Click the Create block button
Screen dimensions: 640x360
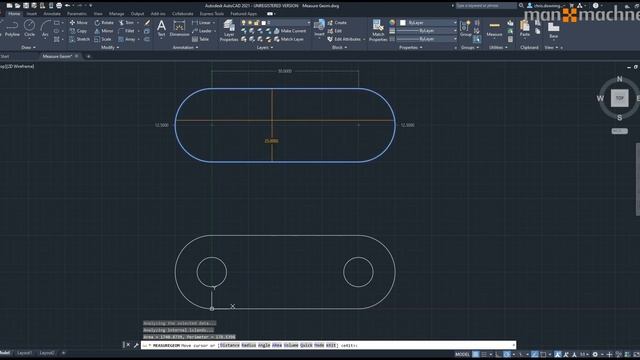[337, 23]
